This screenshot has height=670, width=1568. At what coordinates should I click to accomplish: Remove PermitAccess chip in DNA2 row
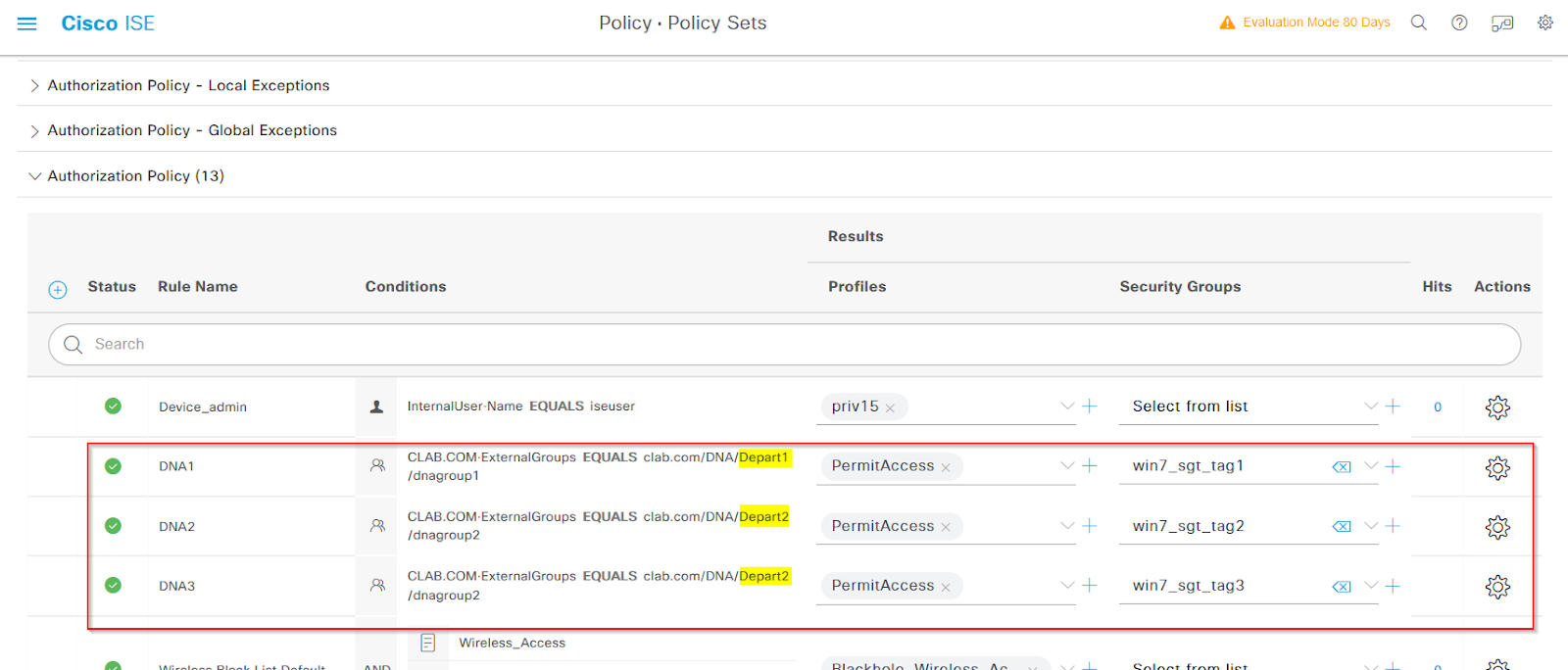pyautogui.click(x=946, y=528)
